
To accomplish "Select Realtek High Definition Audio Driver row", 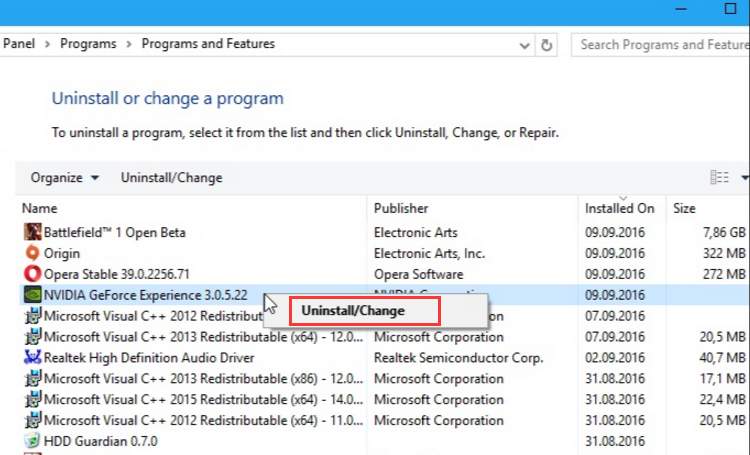I will 384,357.
